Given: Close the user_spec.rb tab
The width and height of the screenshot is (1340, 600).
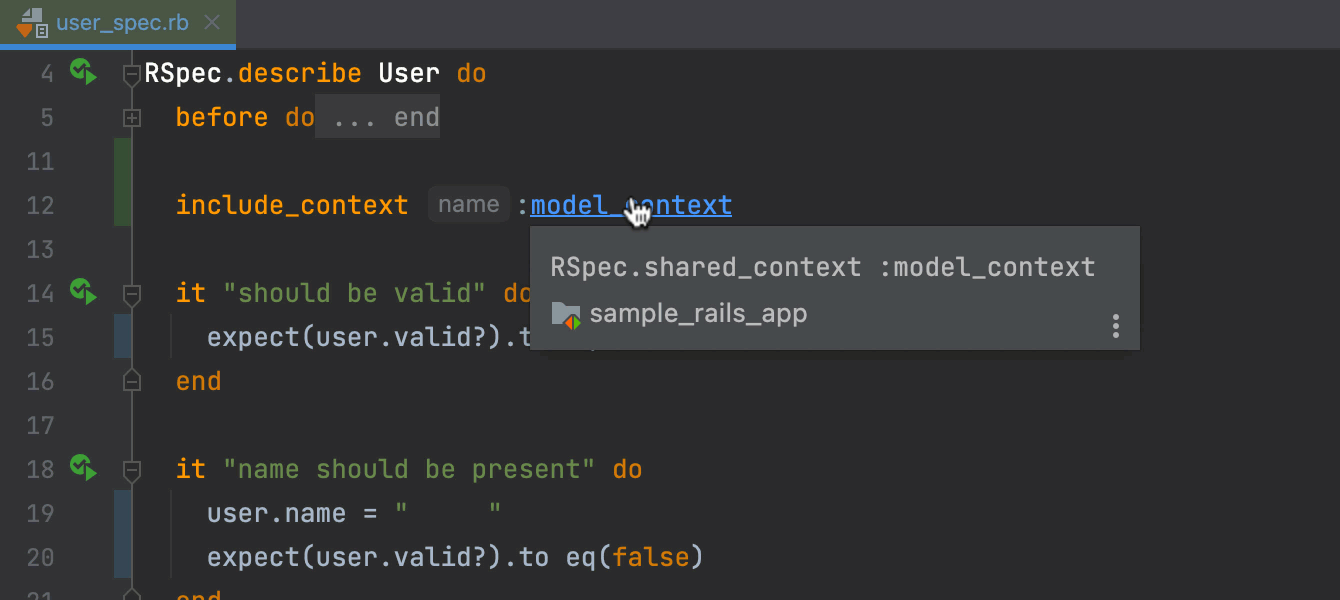Looking at the screenshot, I should click(x=211, y=22).
